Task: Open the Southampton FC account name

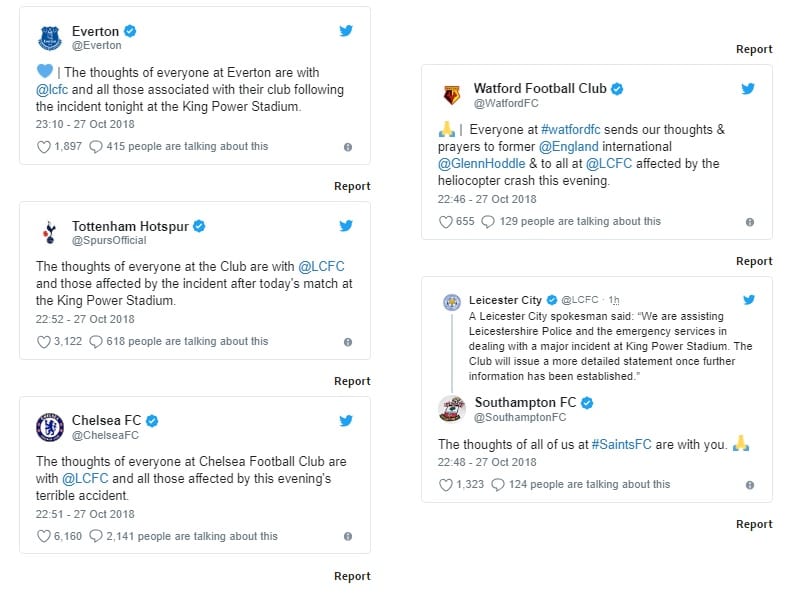Action: point(525,403)
